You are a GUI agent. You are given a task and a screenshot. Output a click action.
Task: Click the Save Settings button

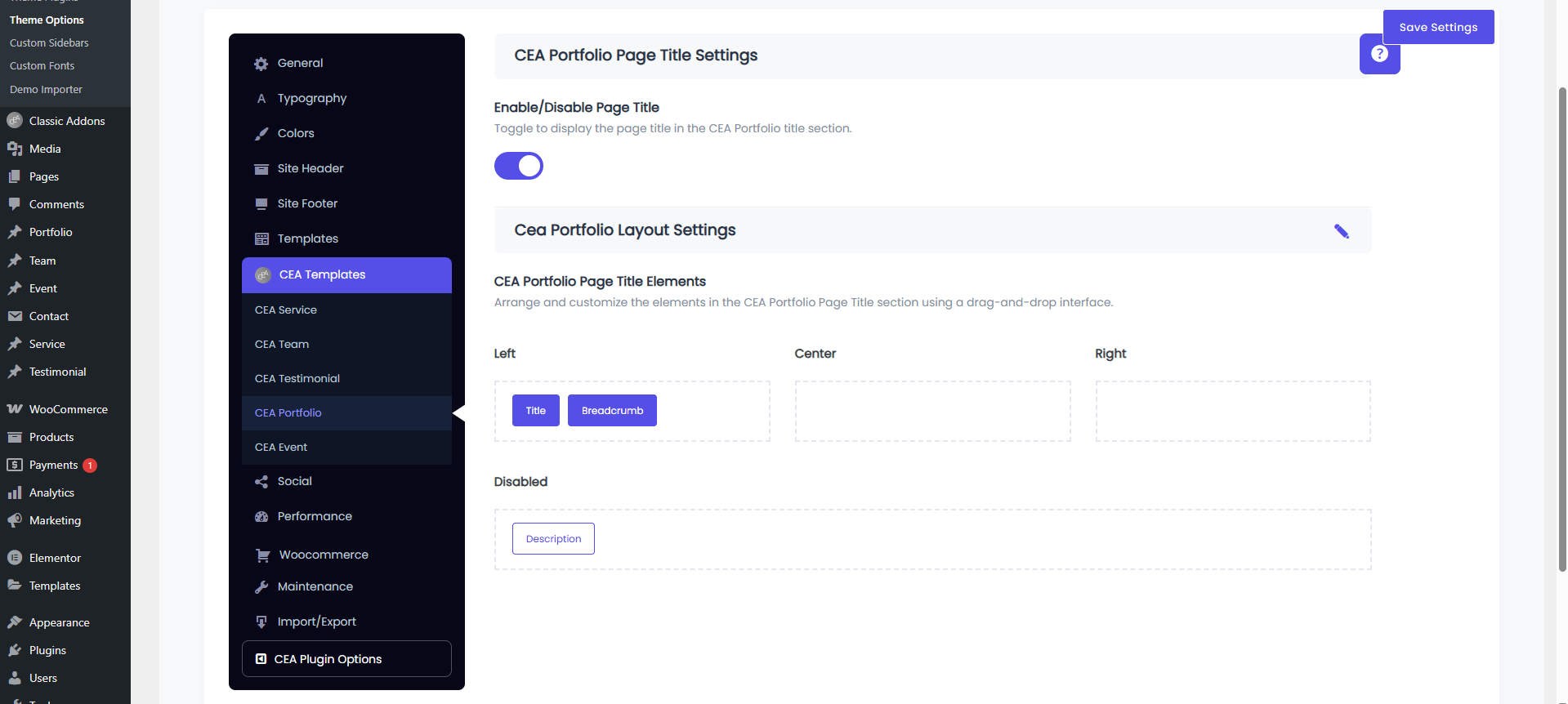[1438, 28]
